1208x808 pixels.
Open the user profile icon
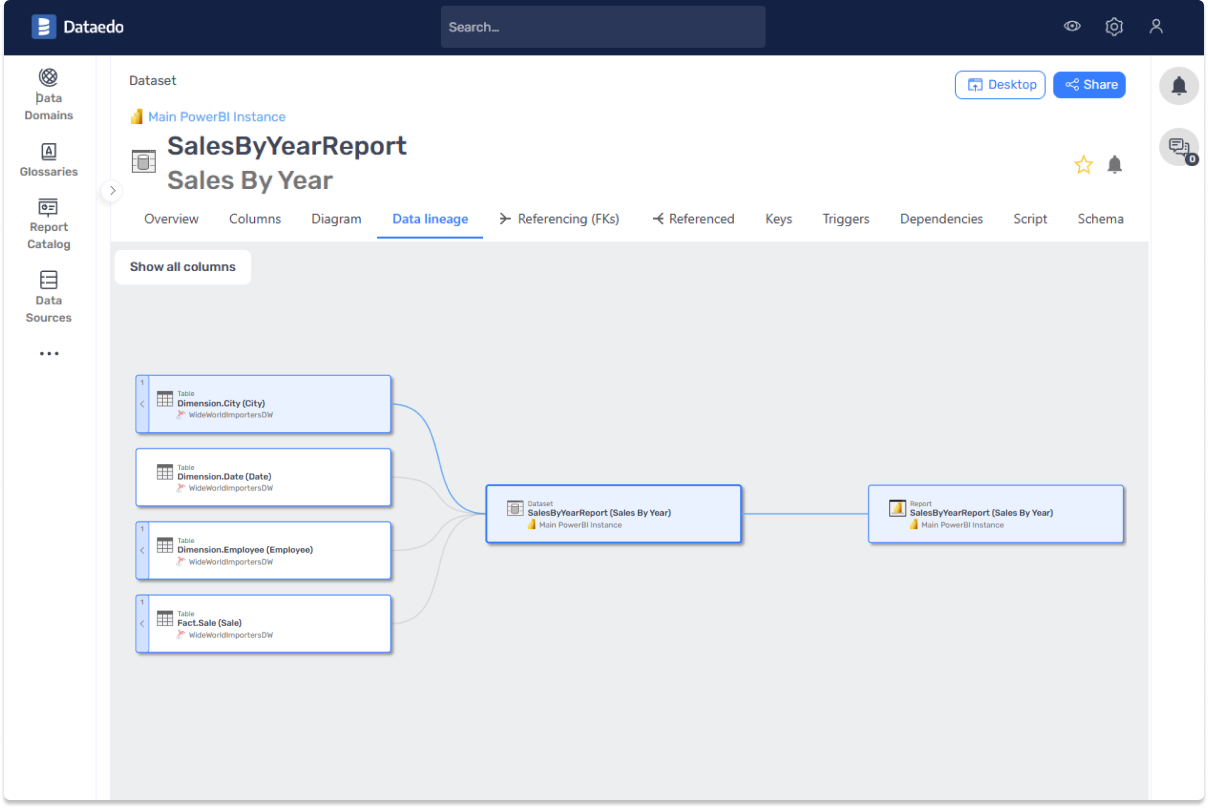tap(1156, 27)
